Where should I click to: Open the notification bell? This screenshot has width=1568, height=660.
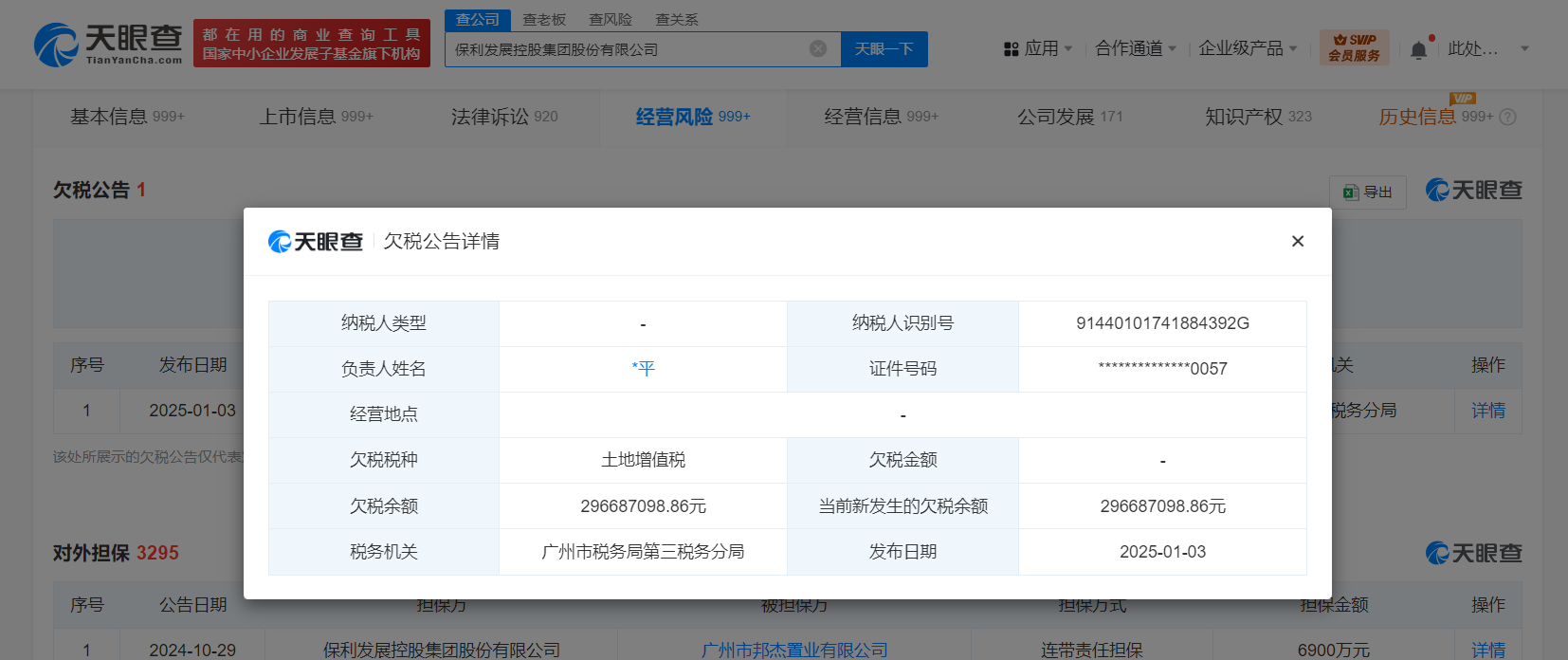pos(1418,49)
